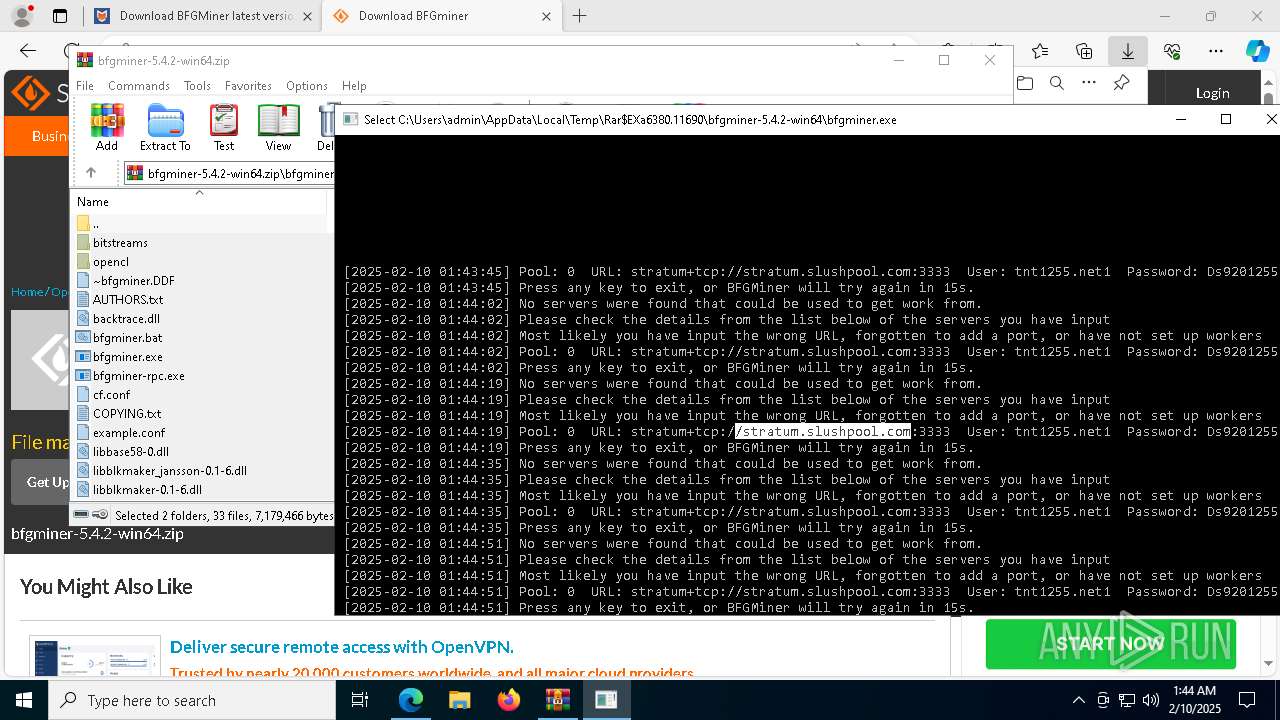Screen dimensions: 1280x720
Task: Open File Explorer from the taskbar
Action: point(459,700)
